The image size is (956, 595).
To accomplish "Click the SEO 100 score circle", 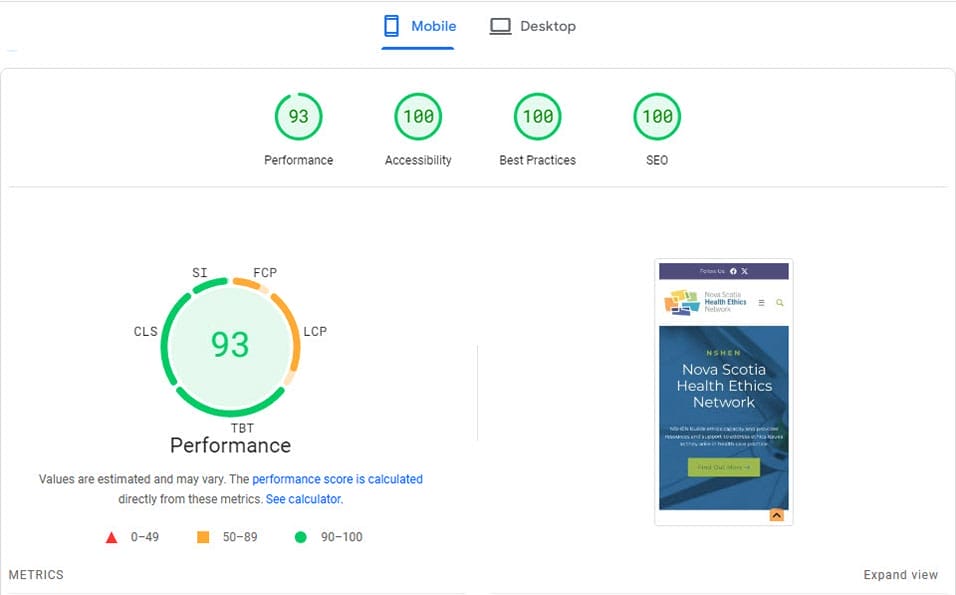I will pos(656,115).
